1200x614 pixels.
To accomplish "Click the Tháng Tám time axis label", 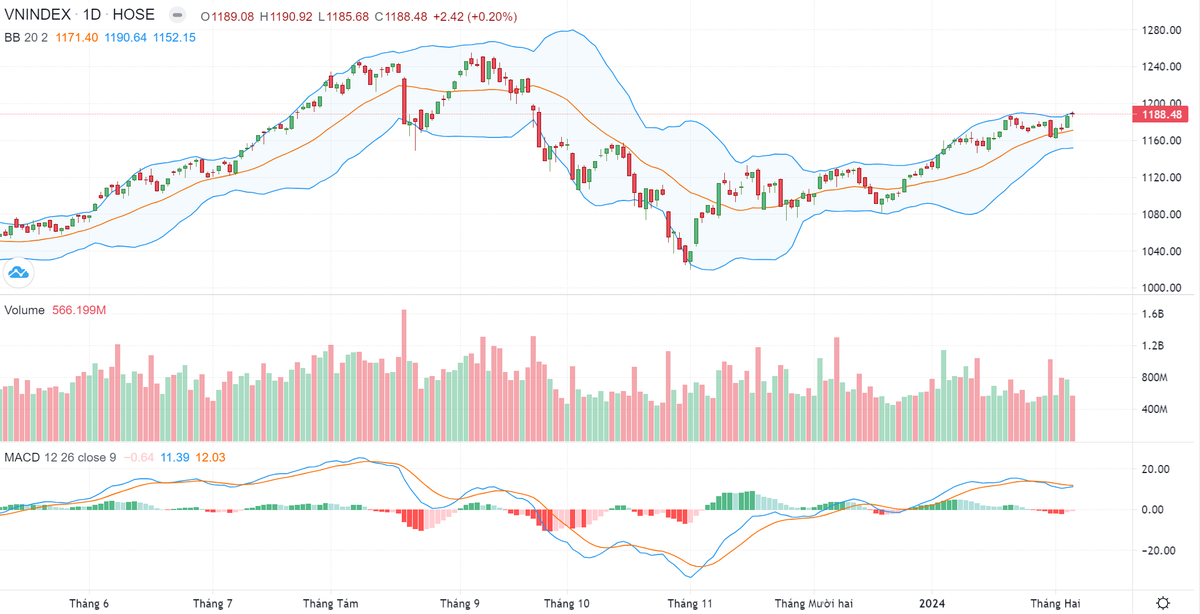I will [330, 603].
